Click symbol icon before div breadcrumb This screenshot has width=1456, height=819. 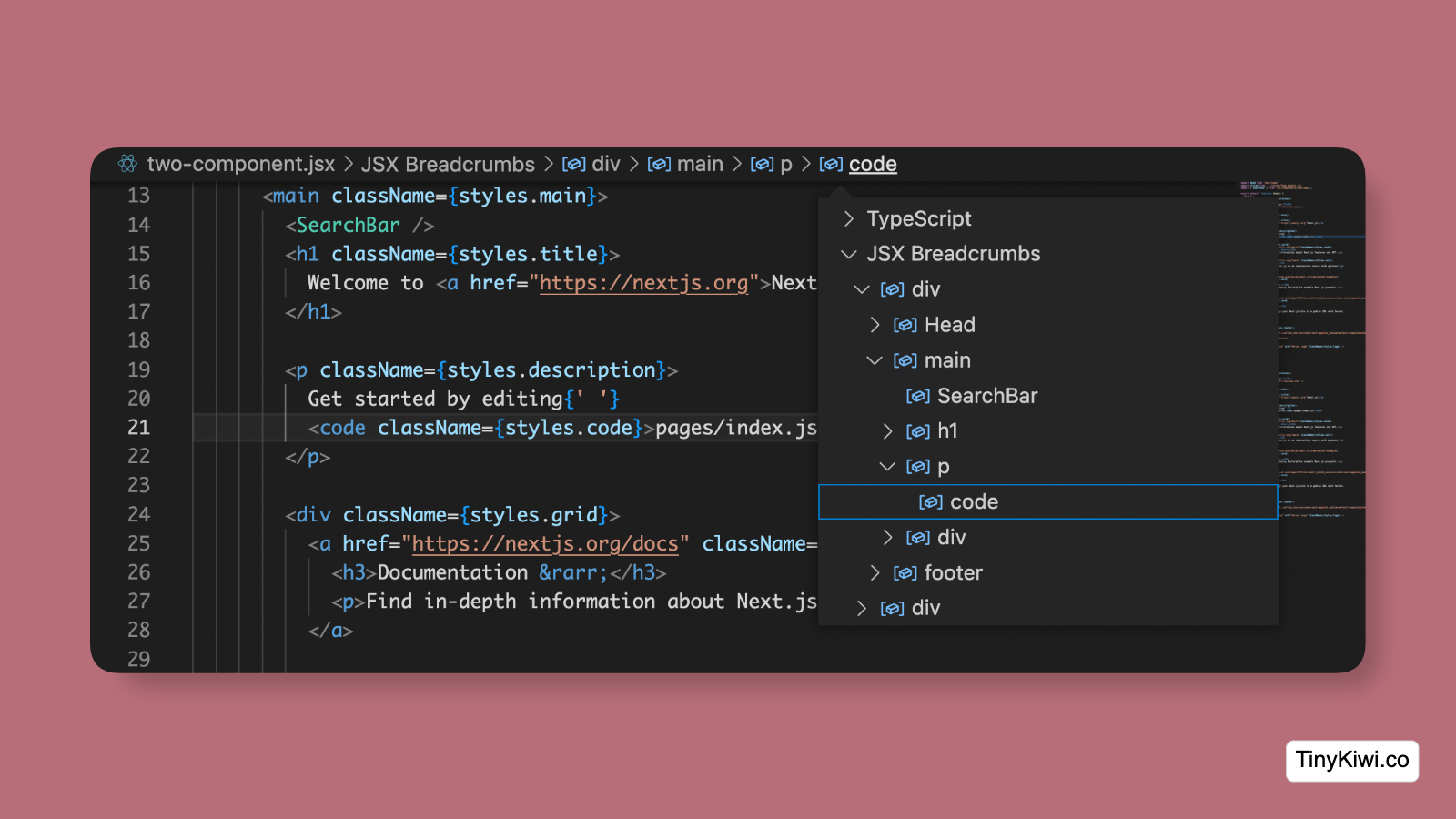click(x=573, y=164)
